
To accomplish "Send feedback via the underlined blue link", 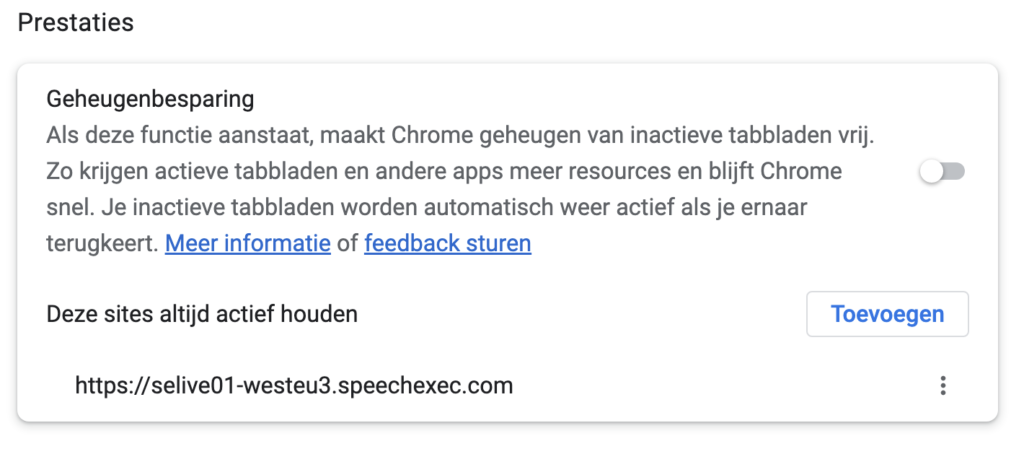I will (x=447, y=243).
